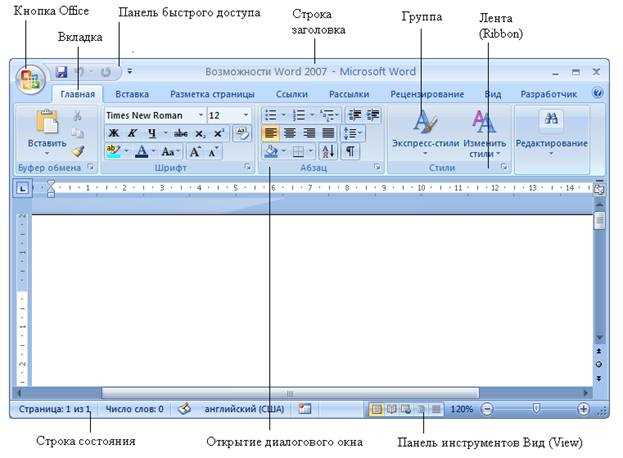Click Число слов: 0 status
Viewport: 623px width, 458px height.
[x=134, y=409]
